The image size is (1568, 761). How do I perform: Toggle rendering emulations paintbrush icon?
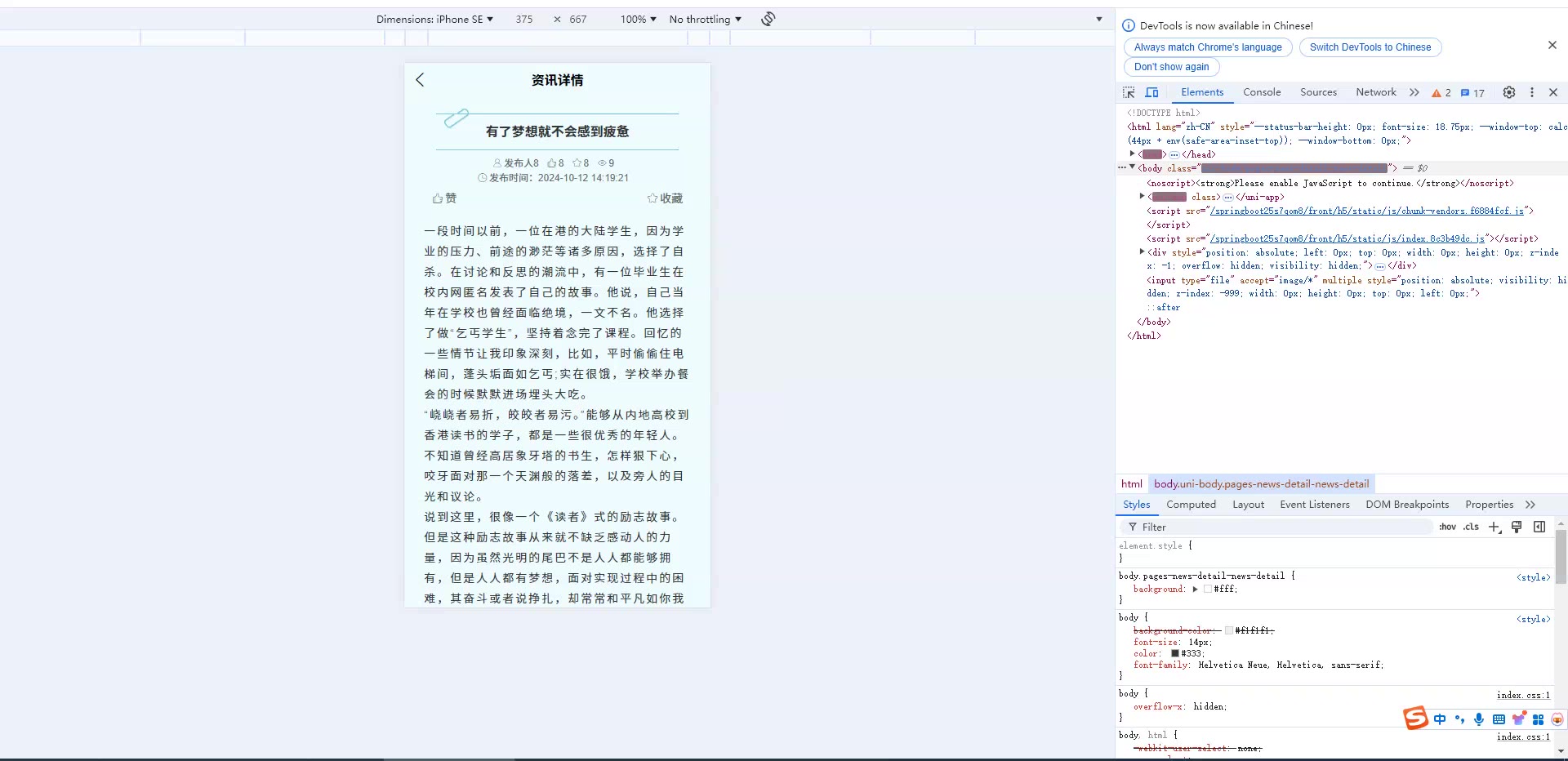(1517, 527)
